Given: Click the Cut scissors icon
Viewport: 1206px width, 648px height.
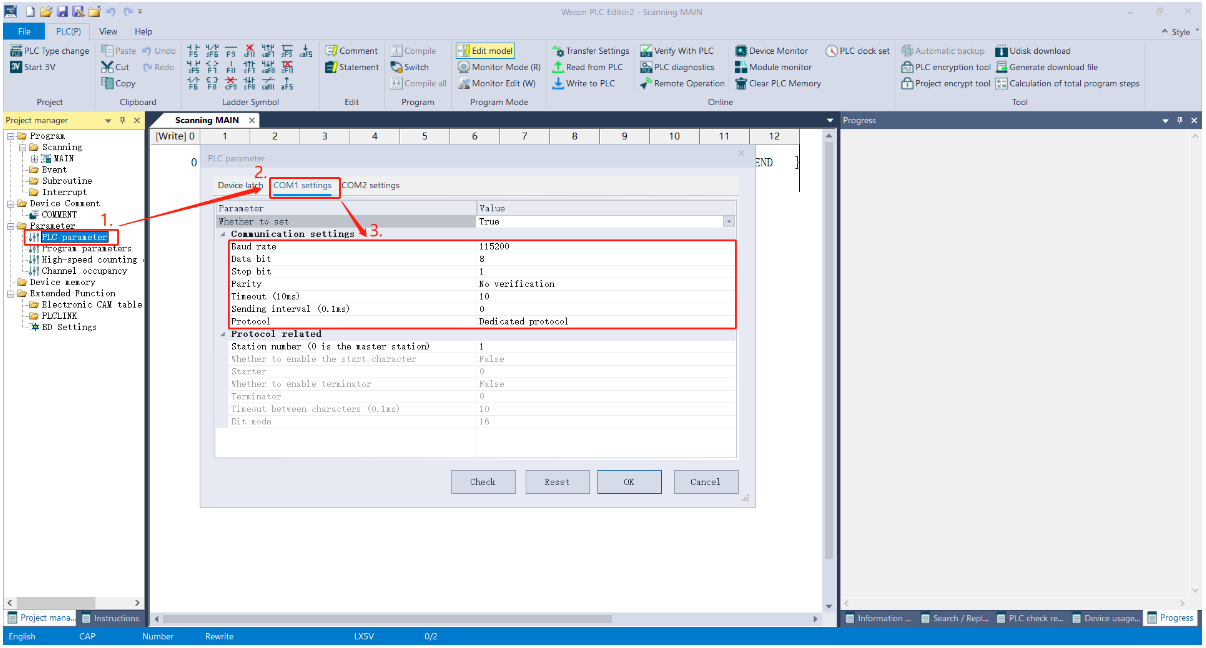Looking at the screenshot, I should click(107, 67).
